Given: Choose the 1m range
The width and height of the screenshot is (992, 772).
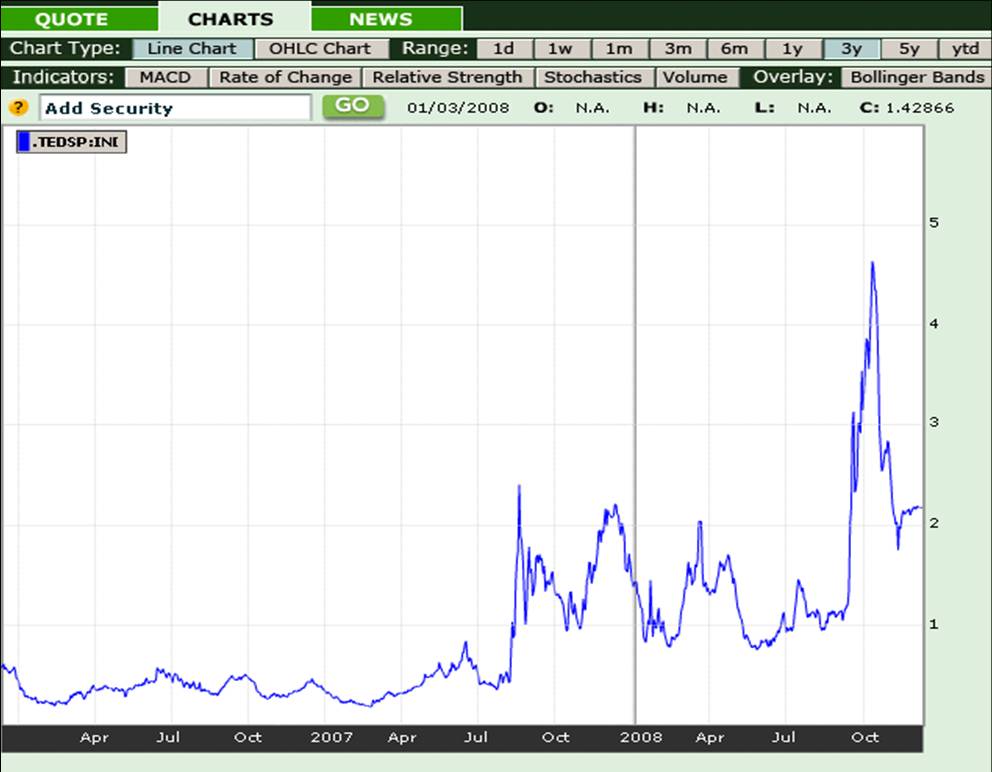Looking at the screenshot, I should [619, 49].
